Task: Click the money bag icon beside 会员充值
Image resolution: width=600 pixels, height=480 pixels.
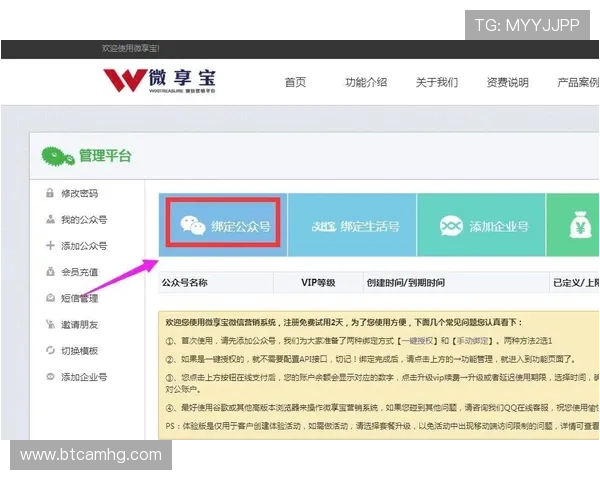Action: coord(50,271)
